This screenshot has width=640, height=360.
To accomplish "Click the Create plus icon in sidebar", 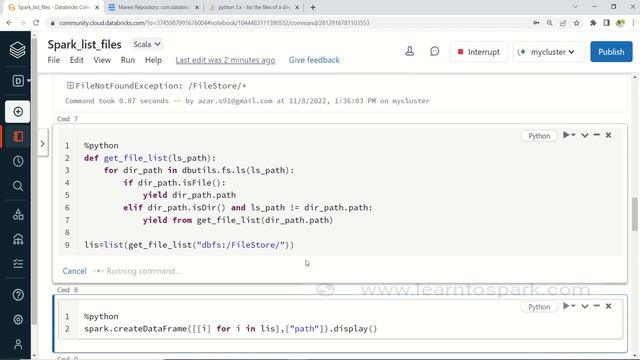I will pos(18,111).
